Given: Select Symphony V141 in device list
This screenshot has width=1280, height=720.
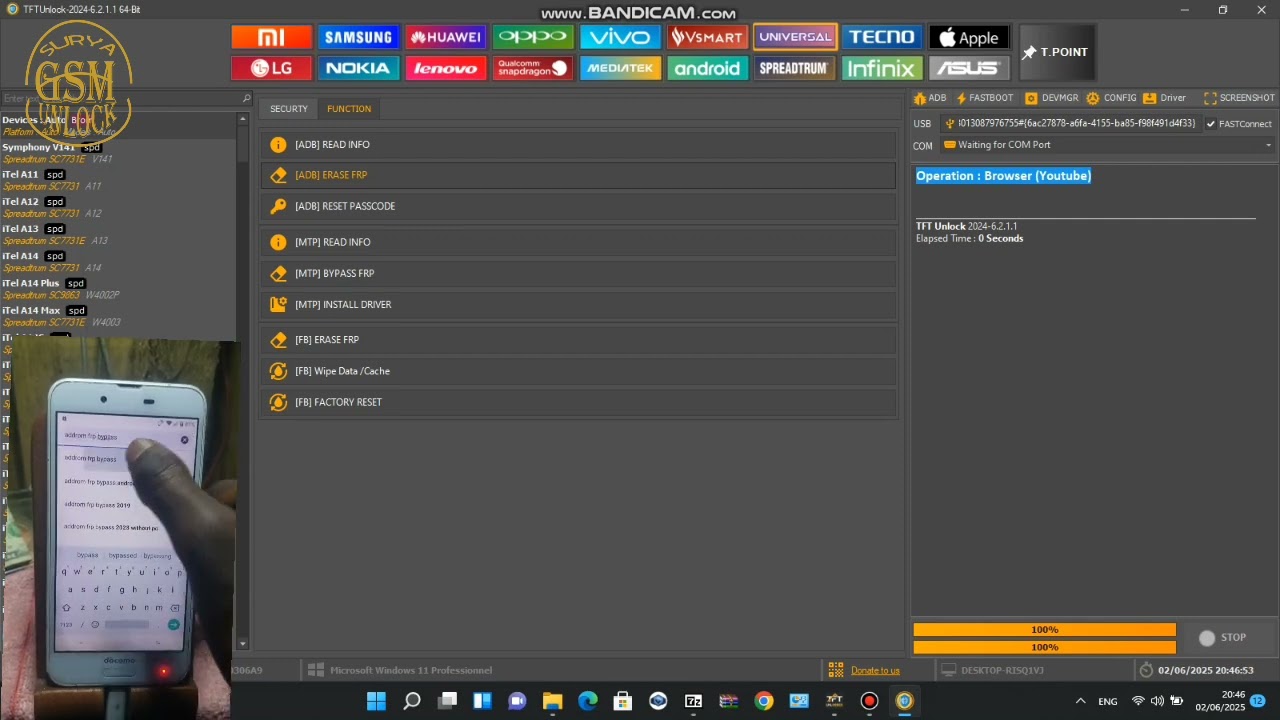Looking at the screenshot, I should pyautogui.click(x=118, y=153).
